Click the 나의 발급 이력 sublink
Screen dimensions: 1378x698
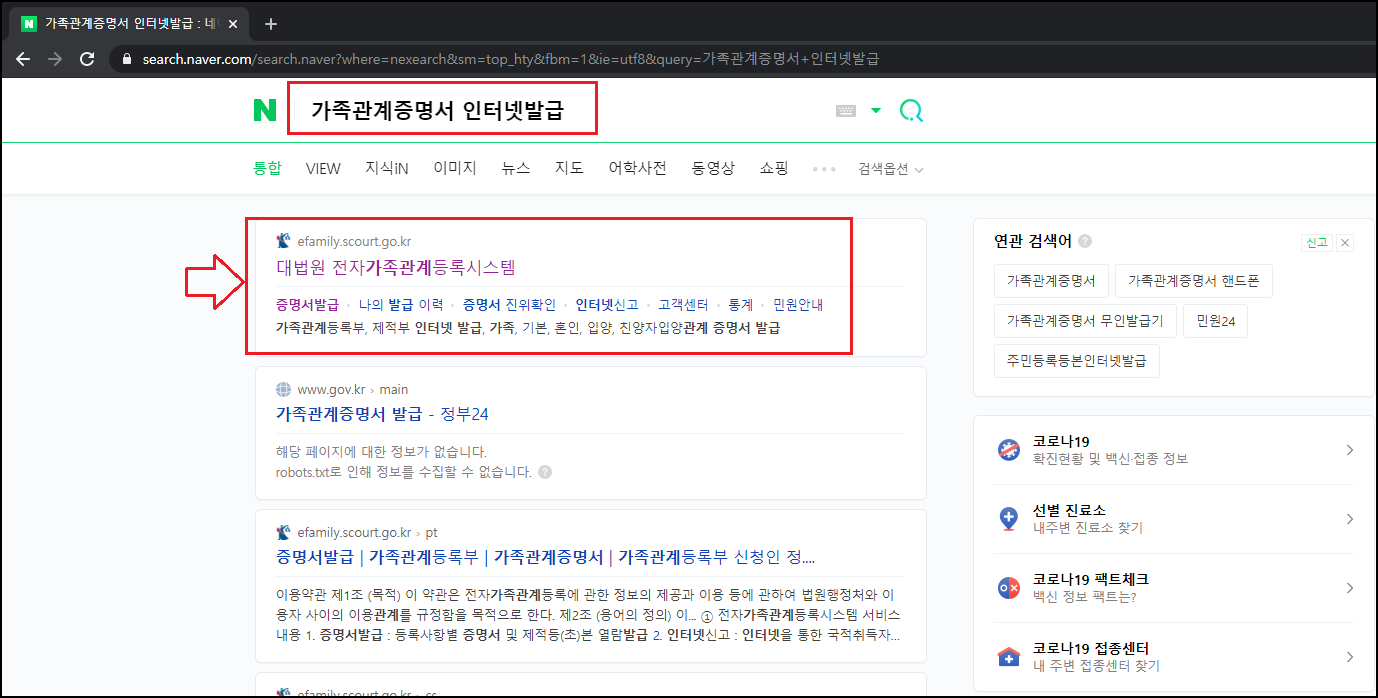[401, 305]
